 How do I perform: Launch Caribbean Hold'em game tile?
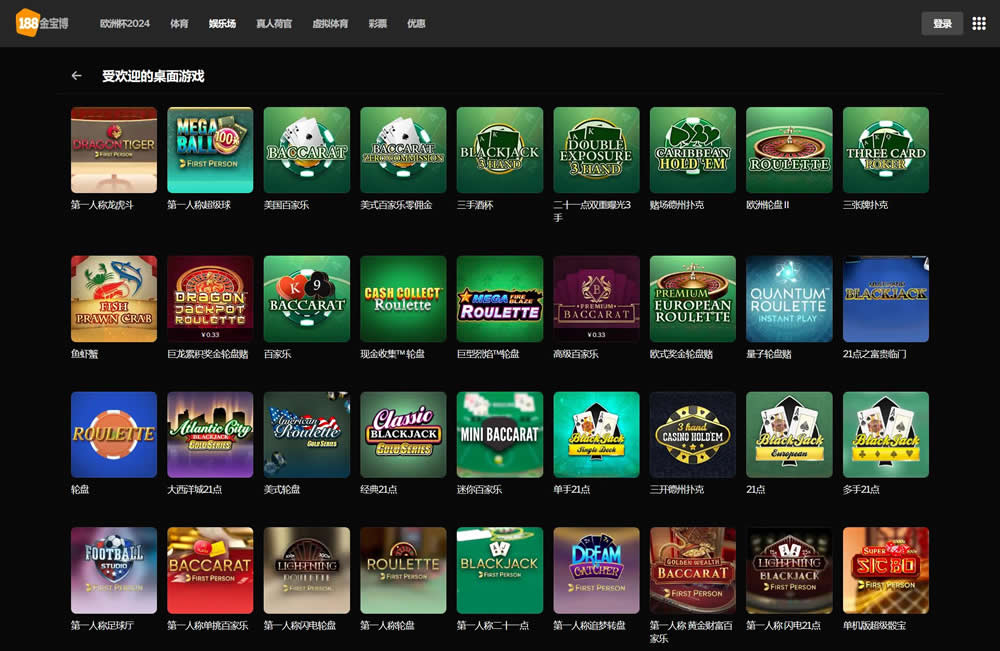(x=693, y=150)
